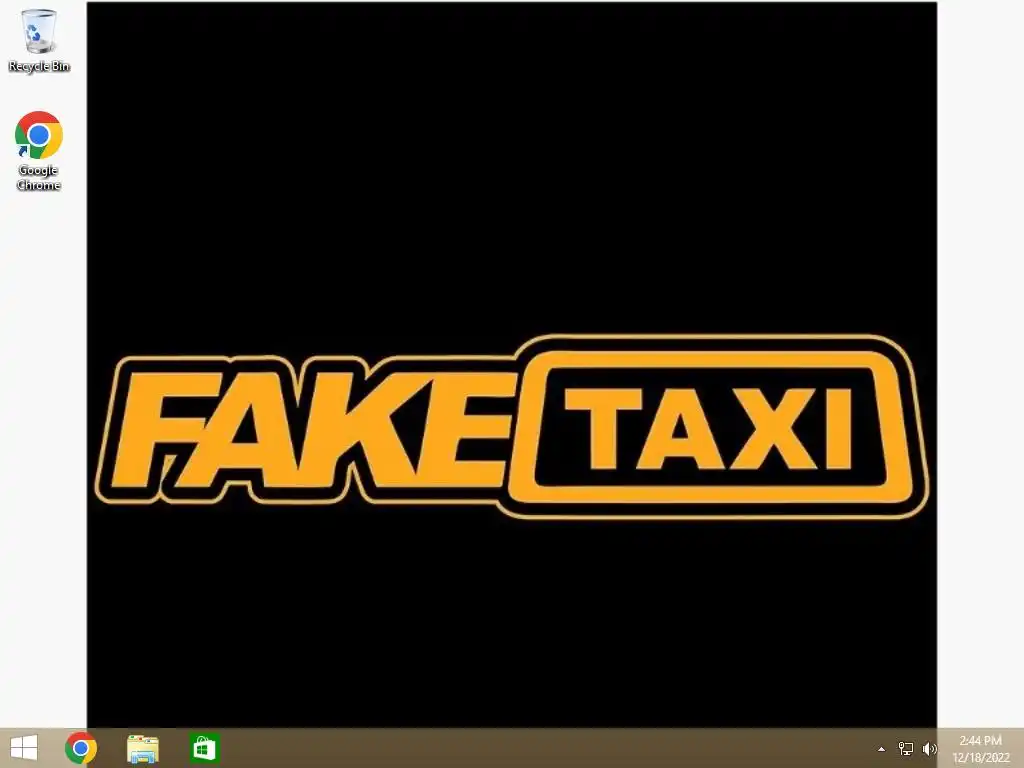The width and height of the screenshot is (1024, 768).
Task: Open the volume speaker tray icon
Action: pyautogui.click(x=930, y=749)
